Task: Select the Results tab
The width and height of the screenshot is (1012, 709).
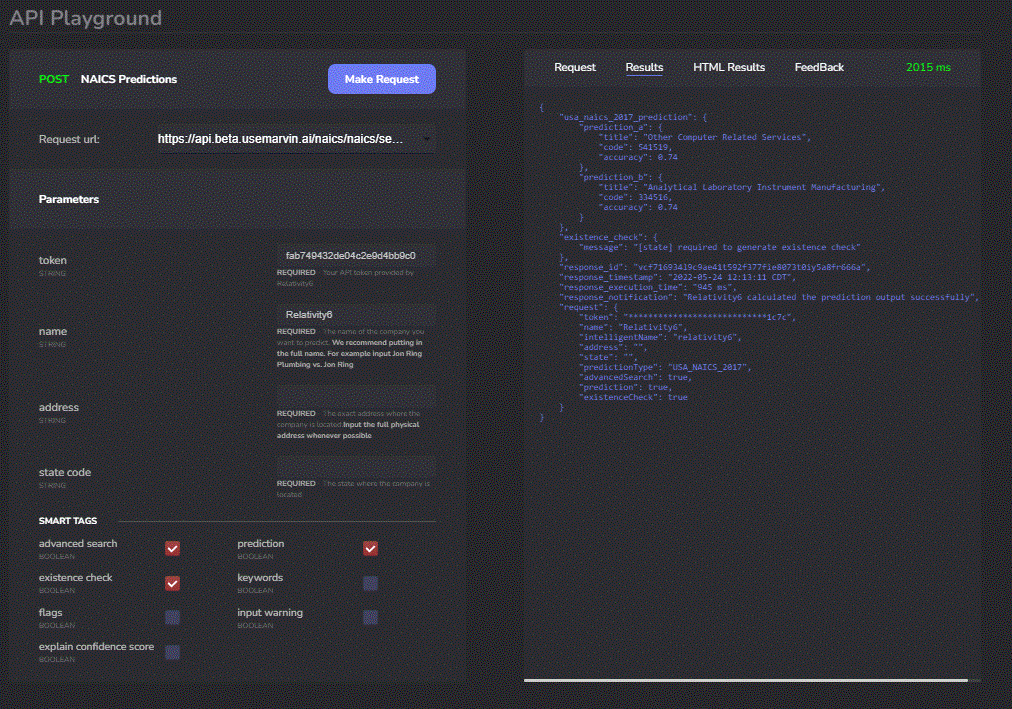Action: 644,67
